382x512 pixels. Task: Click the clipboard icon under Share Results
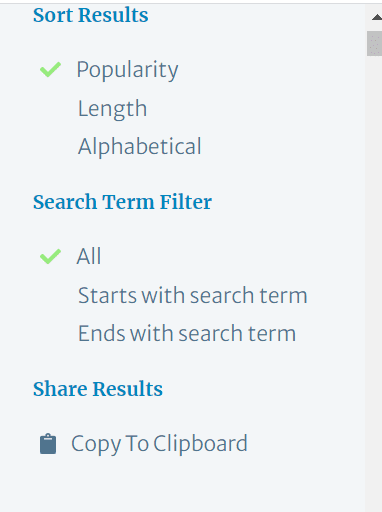coord(48,444)
